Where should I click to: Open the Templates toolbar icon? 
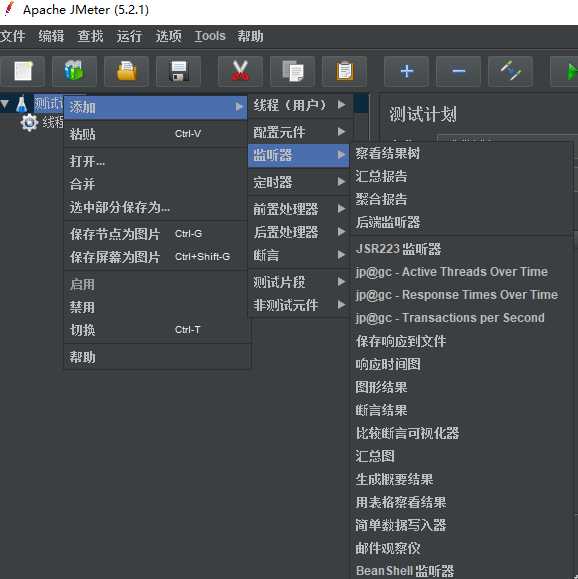tap(74, 71)
